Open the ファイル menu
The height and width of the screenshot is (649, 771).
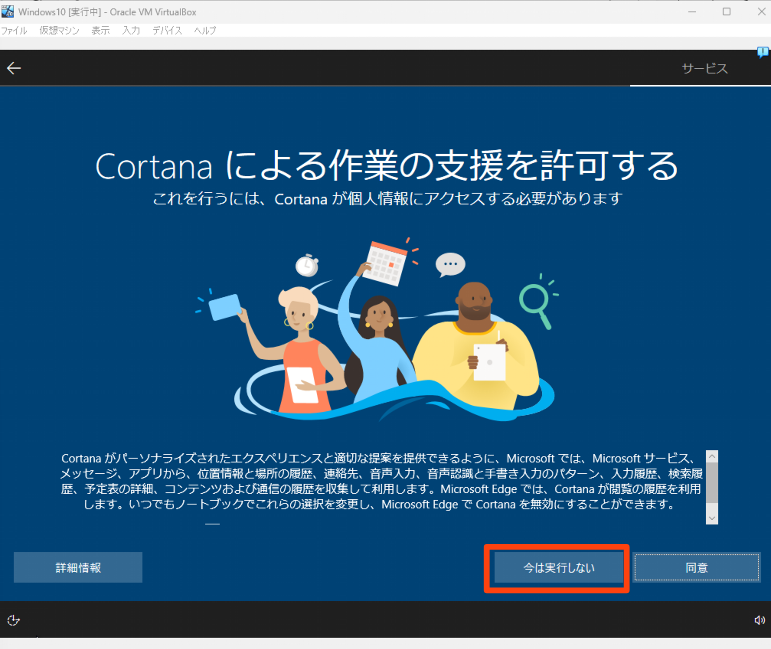pos(14,30)
